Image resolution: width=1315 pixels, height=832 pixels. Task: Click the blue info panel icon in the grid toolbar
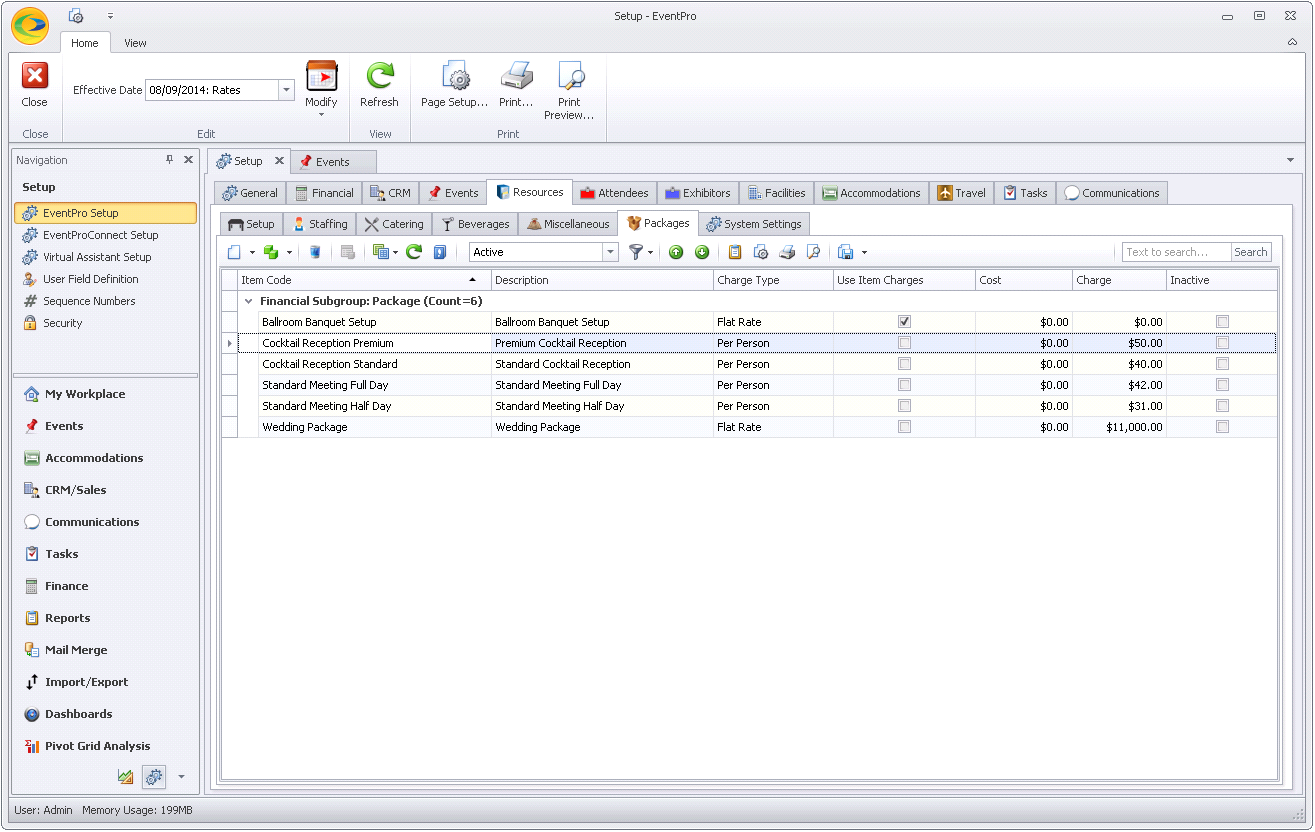click(439, 252)
